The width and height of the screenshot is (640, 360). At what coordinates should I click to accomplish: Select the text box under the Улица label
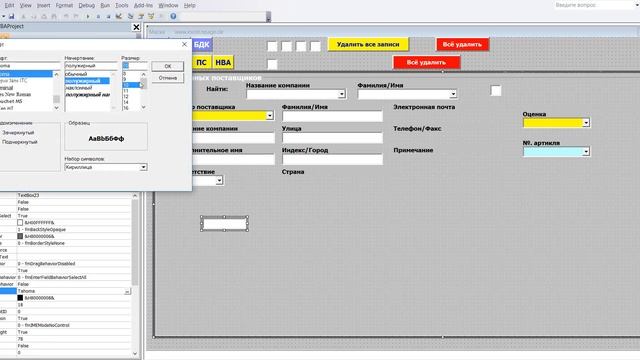coord(332,138)
